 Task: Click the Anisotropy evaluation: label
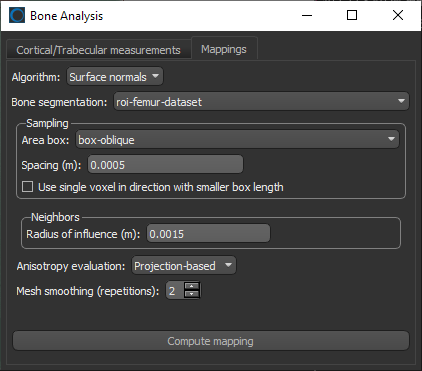[71, 266]
